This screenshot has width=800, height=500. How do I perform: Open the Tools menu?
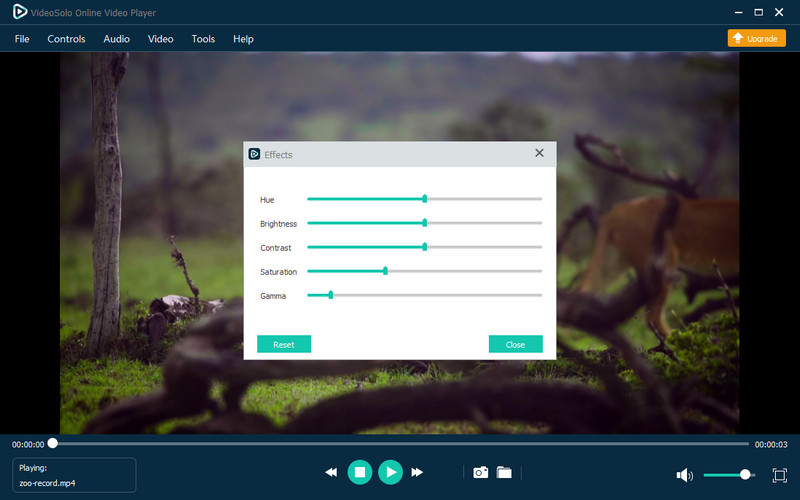tap(203, 39)
